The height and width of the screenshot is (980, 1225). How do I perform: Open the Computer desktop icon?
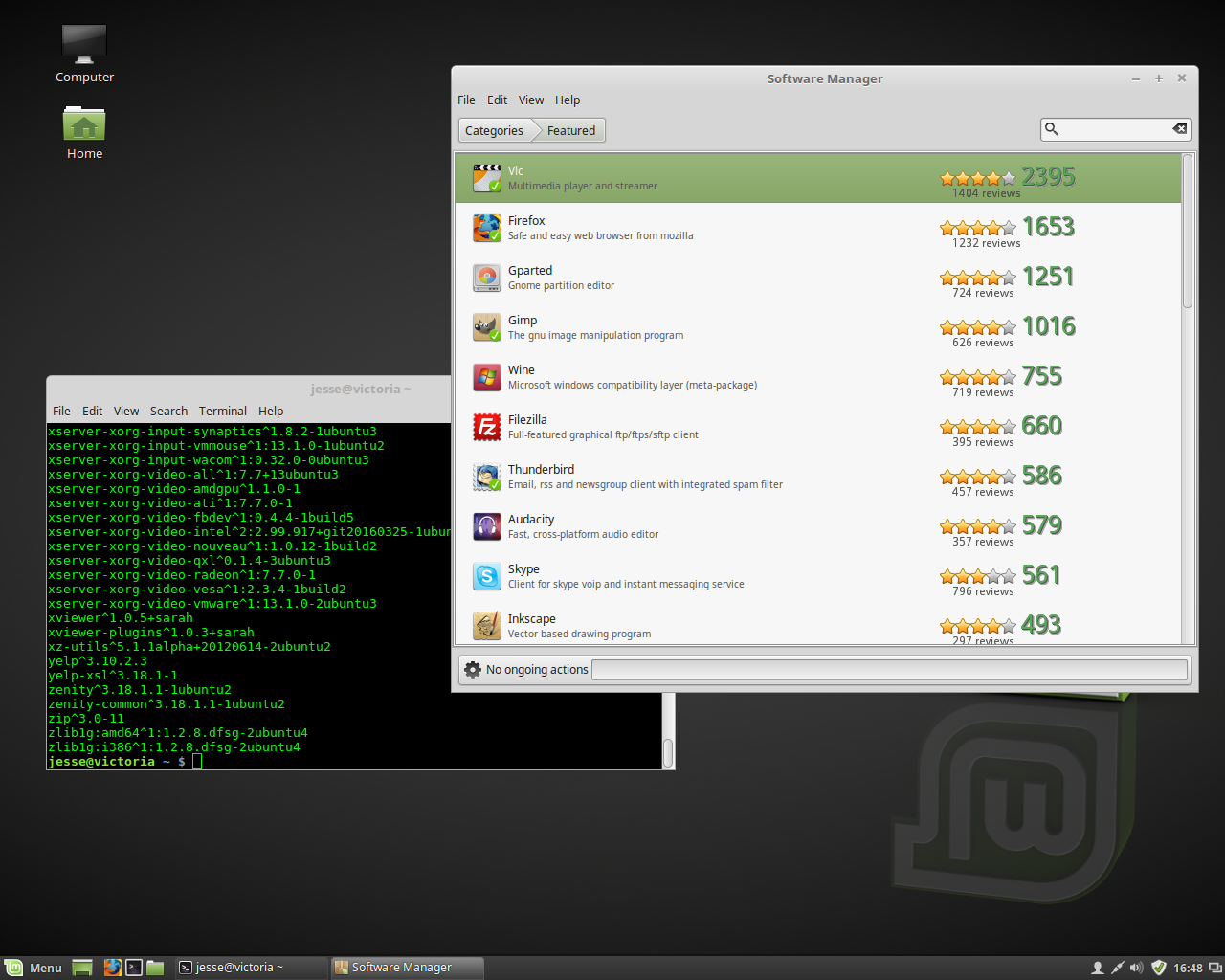tap(84, 45)
